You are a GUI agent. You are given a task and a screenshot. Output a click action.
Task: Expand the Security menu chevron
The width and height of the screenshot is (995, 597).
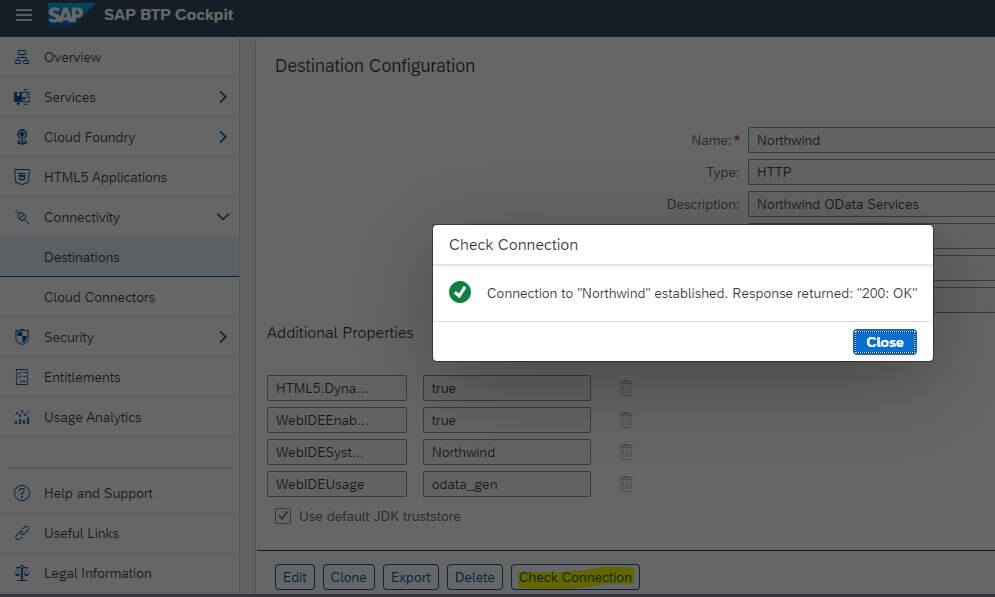(x=222, y=337)
